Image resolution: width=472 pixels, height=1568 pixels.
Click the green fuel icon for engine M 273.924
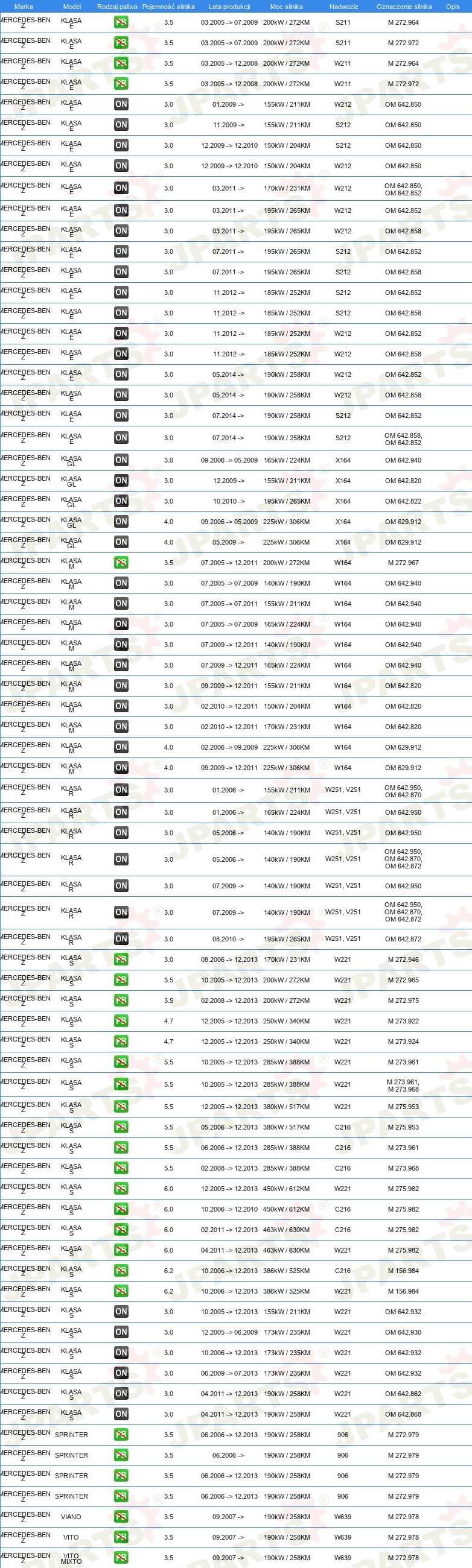pos(121,1042)
